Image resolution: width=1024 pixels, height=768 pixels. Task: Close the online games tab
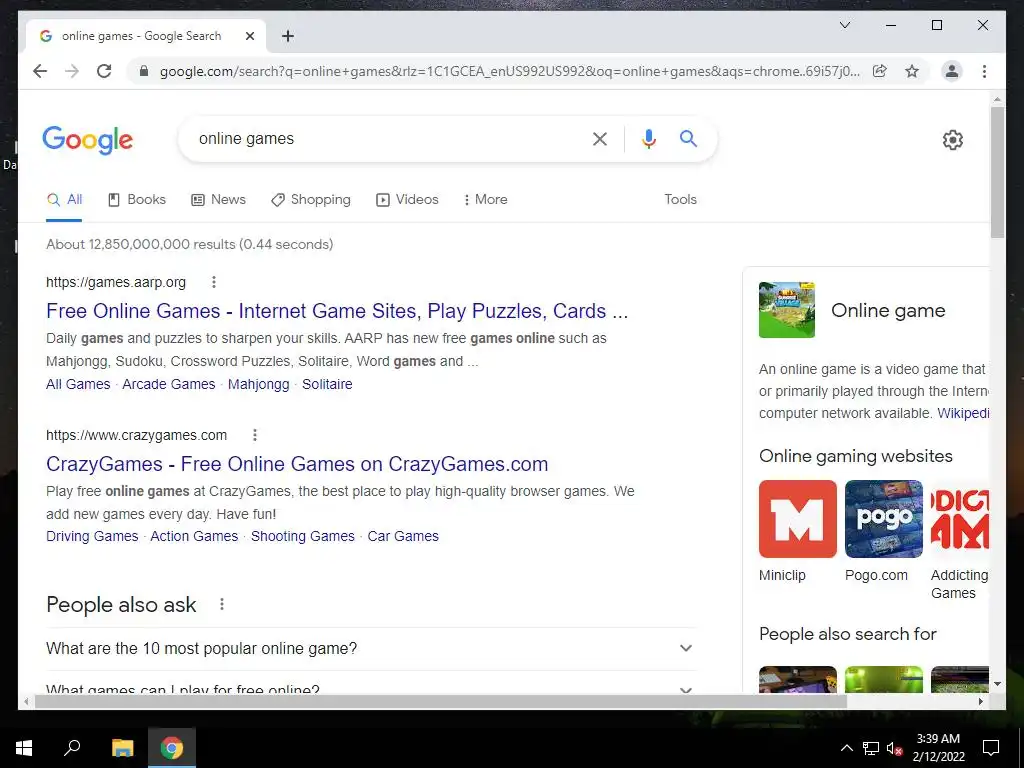pyautogui.click(x=249, y=37)
